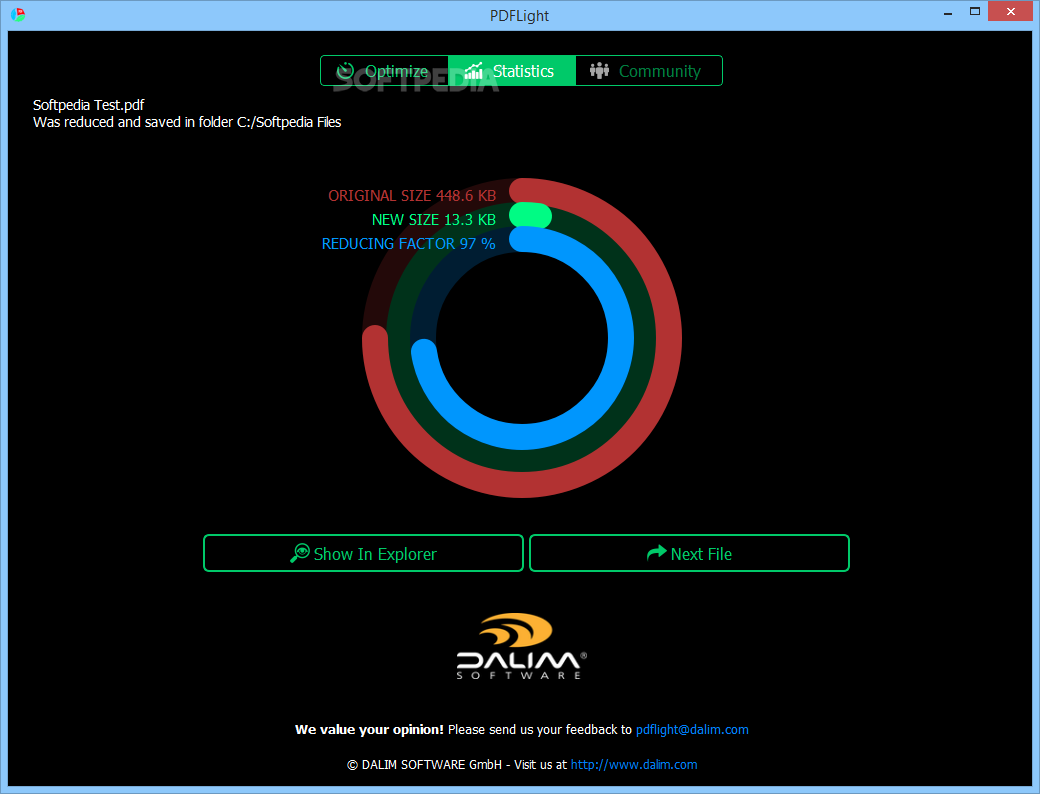This screenshot has width=1040, height=794.
Task: Click the DALIM SOFTWARE GmbH copyright text
Action: [422, 765]
